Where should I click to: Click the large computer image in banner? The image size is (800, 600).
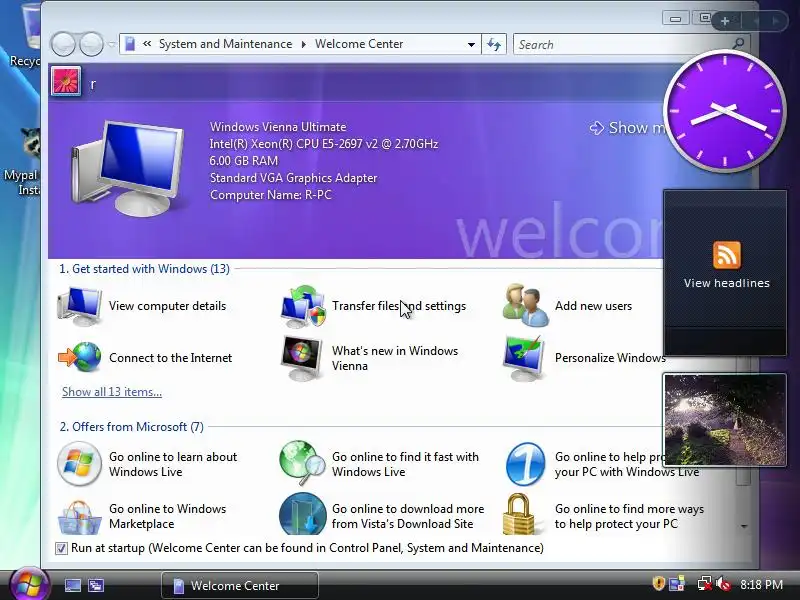(x=128, y=168)
